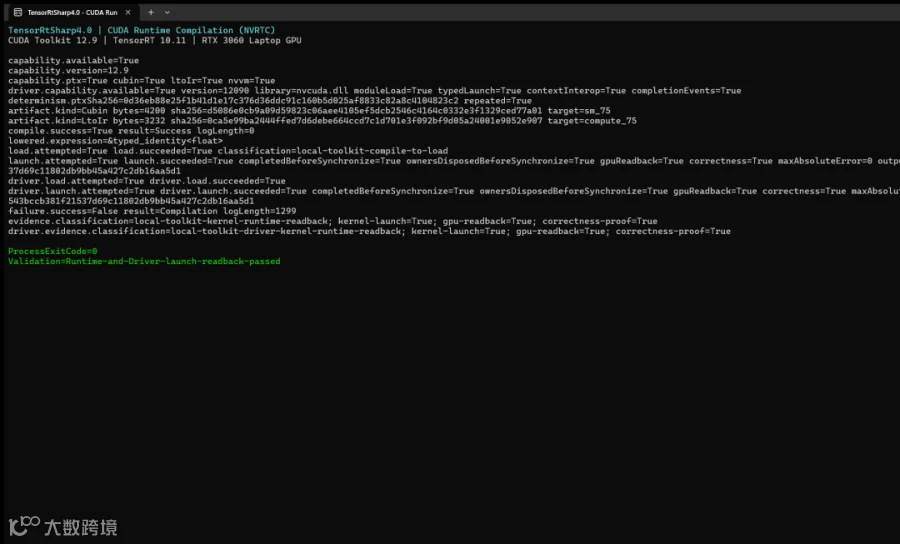Click the 'artifact.kind=LtoIr bytes=3232' line

point(323,121)
